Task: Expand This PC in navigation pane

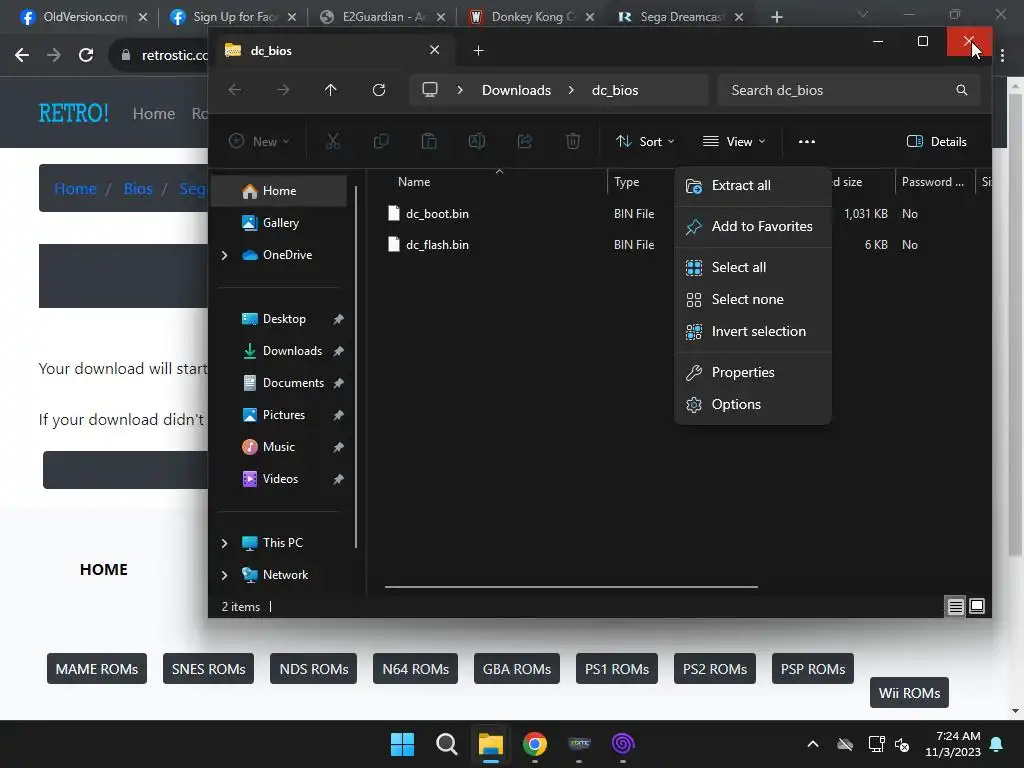Action: pyautogui.click(x=225, y=543)
